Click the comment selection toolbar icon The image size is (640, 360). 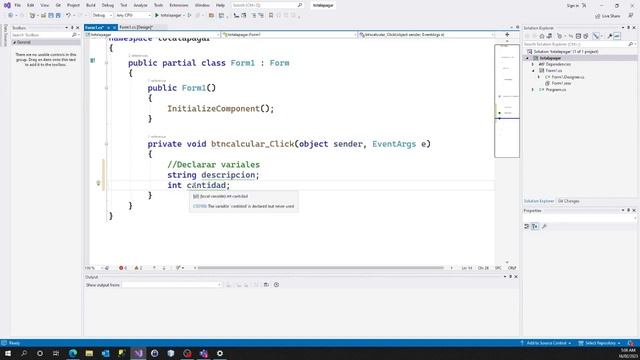click(x=253, y=16)
